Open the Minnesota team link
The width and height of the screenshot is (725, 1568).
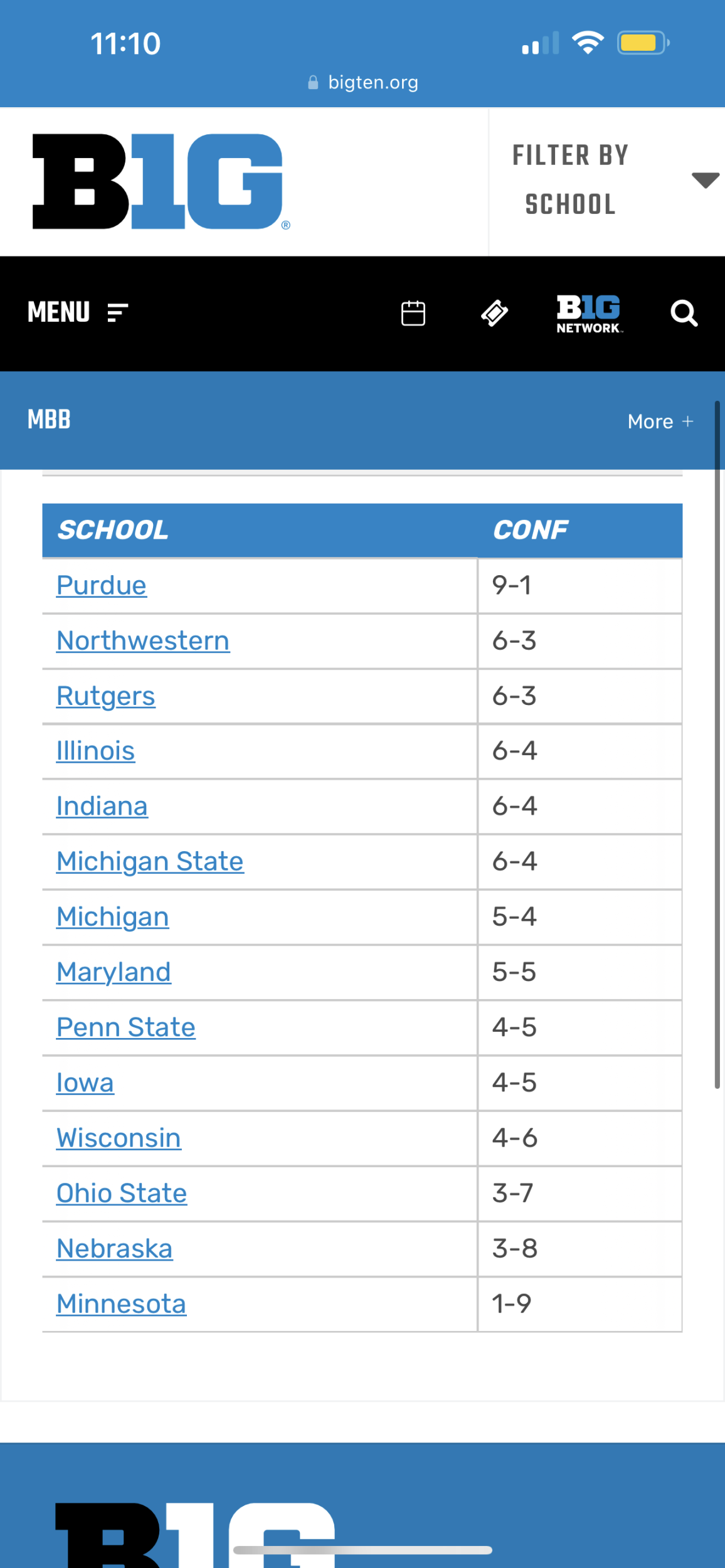(x=121, y=1304)
